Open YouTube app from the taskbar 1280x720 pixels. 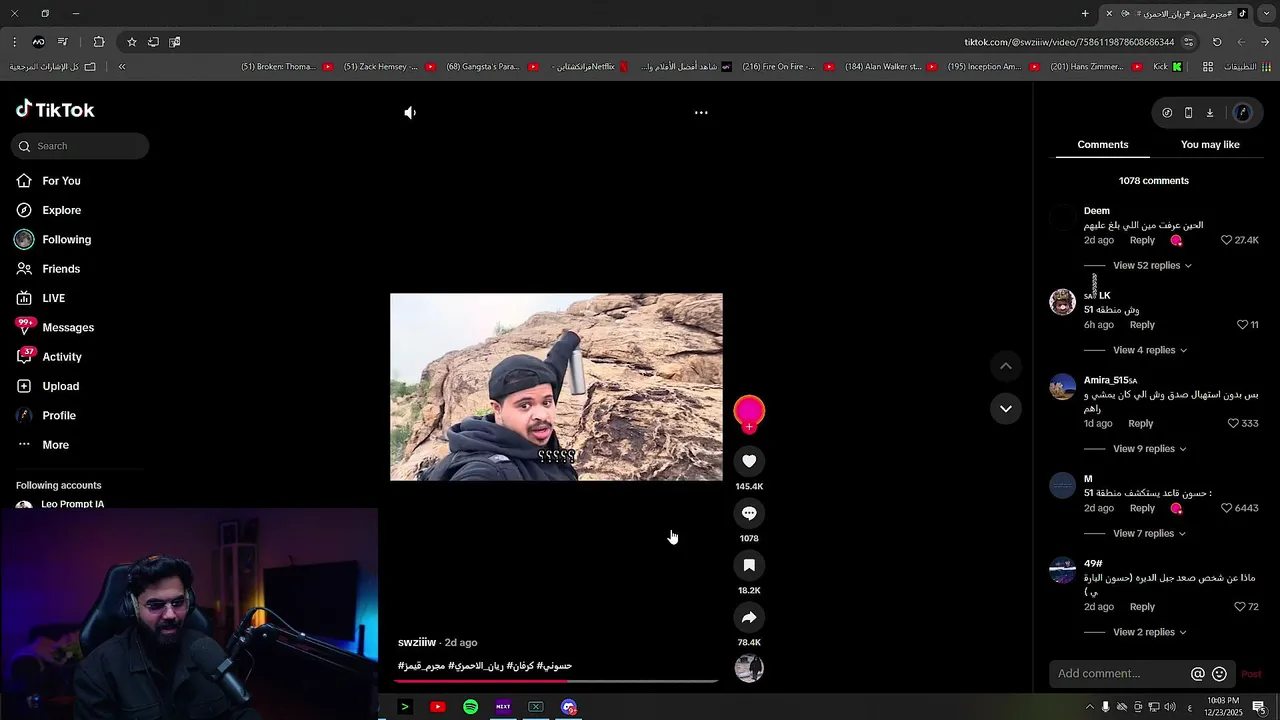437,707
